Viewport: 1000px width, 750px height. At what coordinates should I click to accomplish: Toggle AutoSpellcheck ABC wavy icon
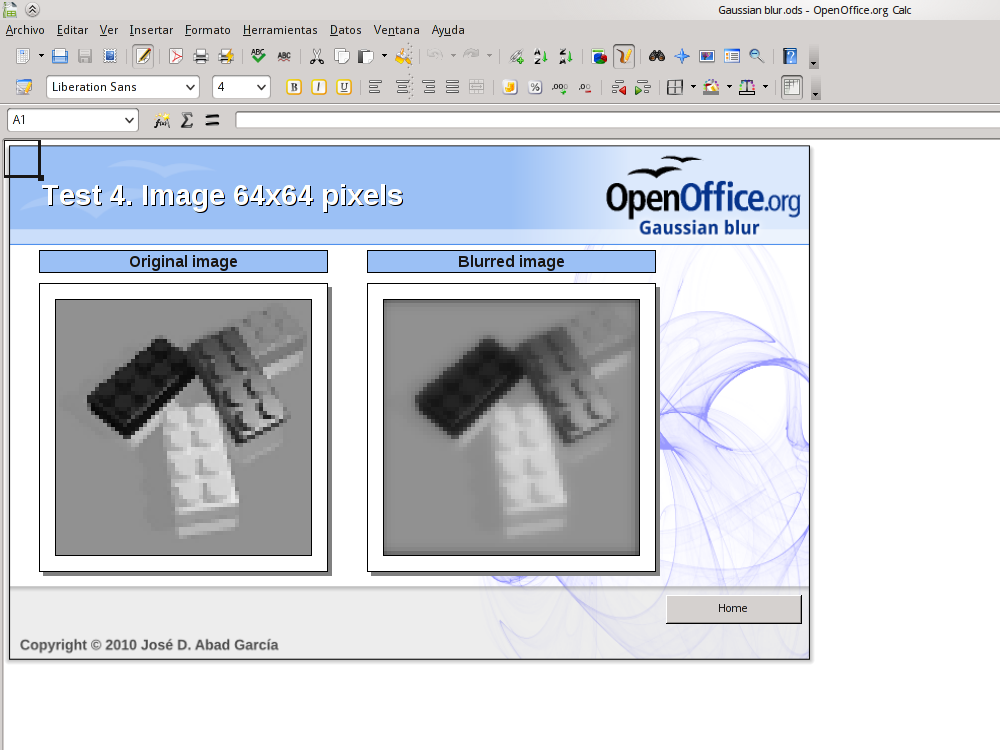284,56
